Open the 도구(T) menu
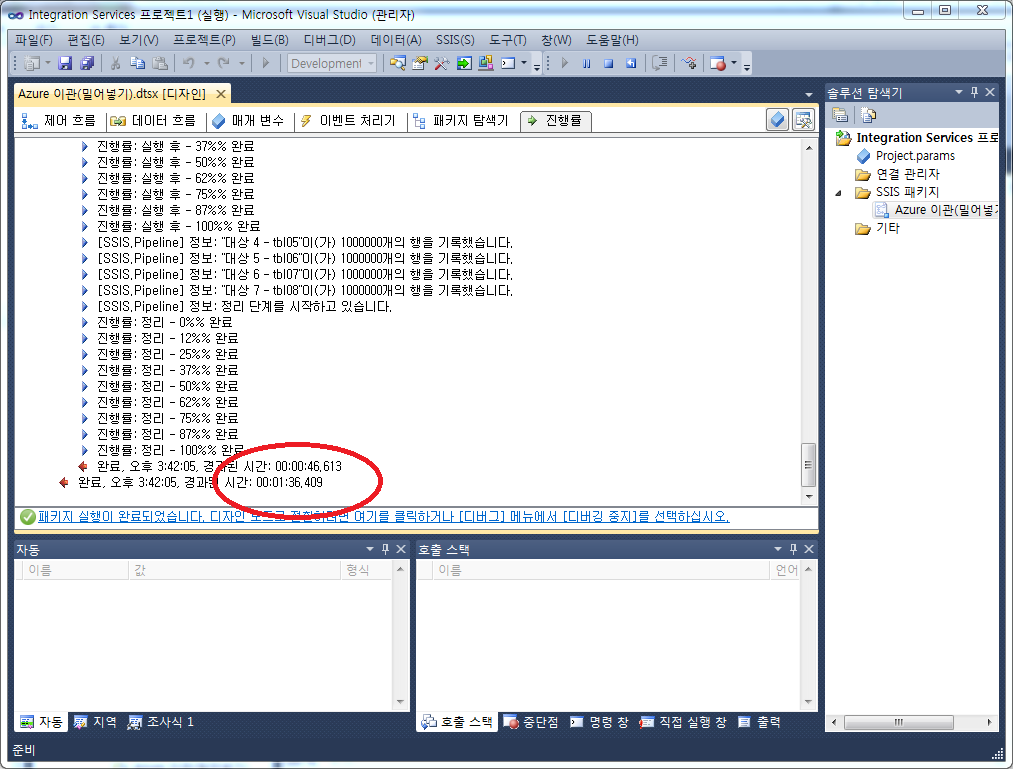 point(508,40)
